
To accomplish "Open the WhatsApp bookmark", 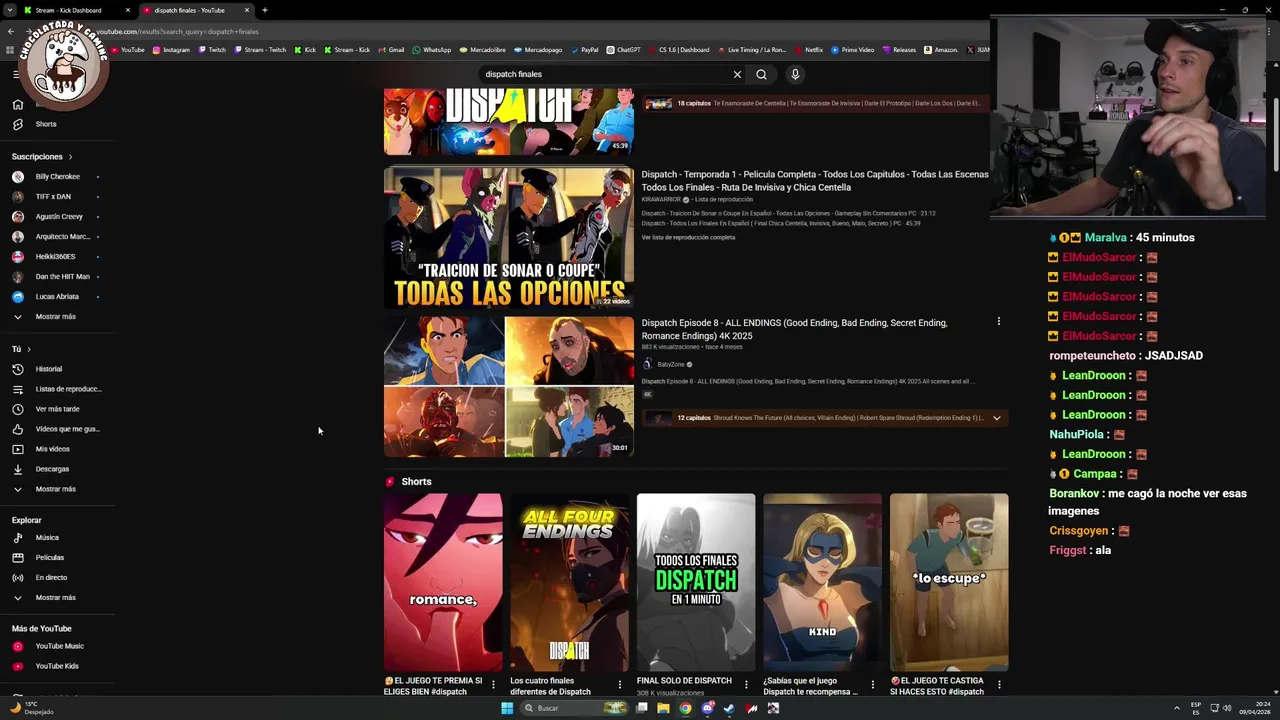I will click(432, 50).
